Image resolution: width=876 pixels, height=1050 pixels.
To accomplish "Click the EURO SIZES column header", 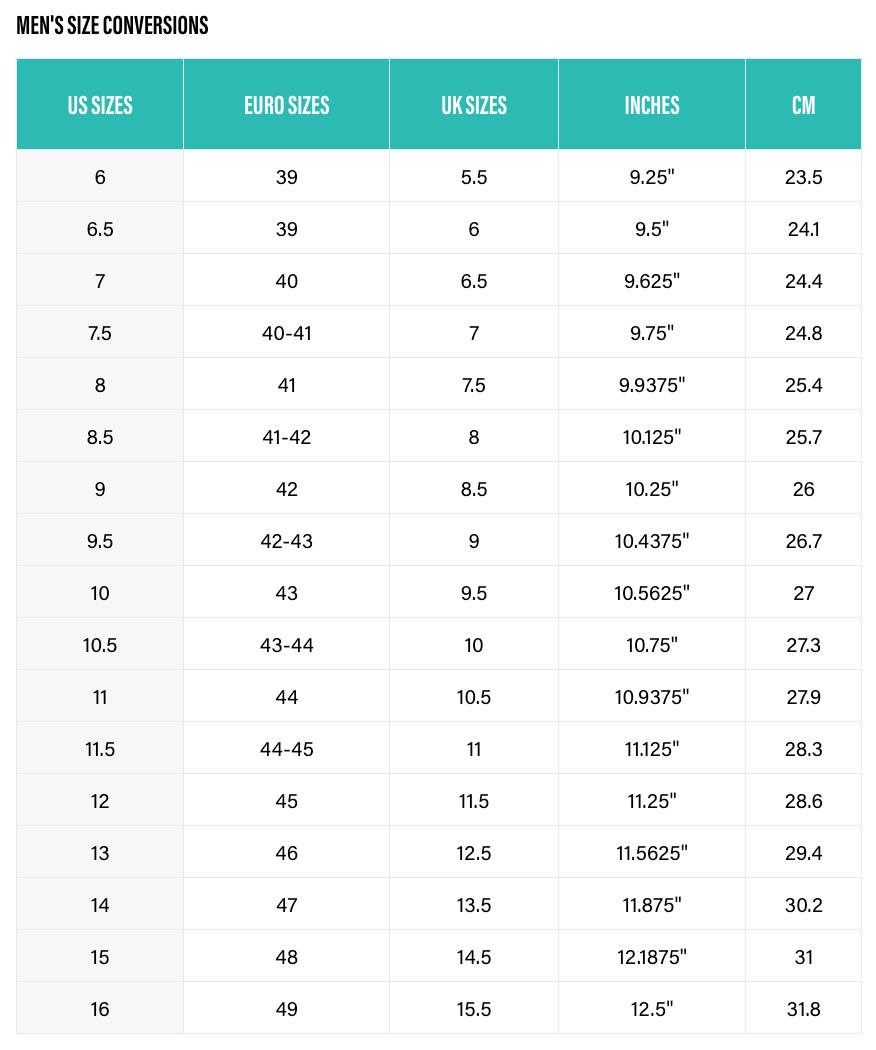I will (286, 105).
